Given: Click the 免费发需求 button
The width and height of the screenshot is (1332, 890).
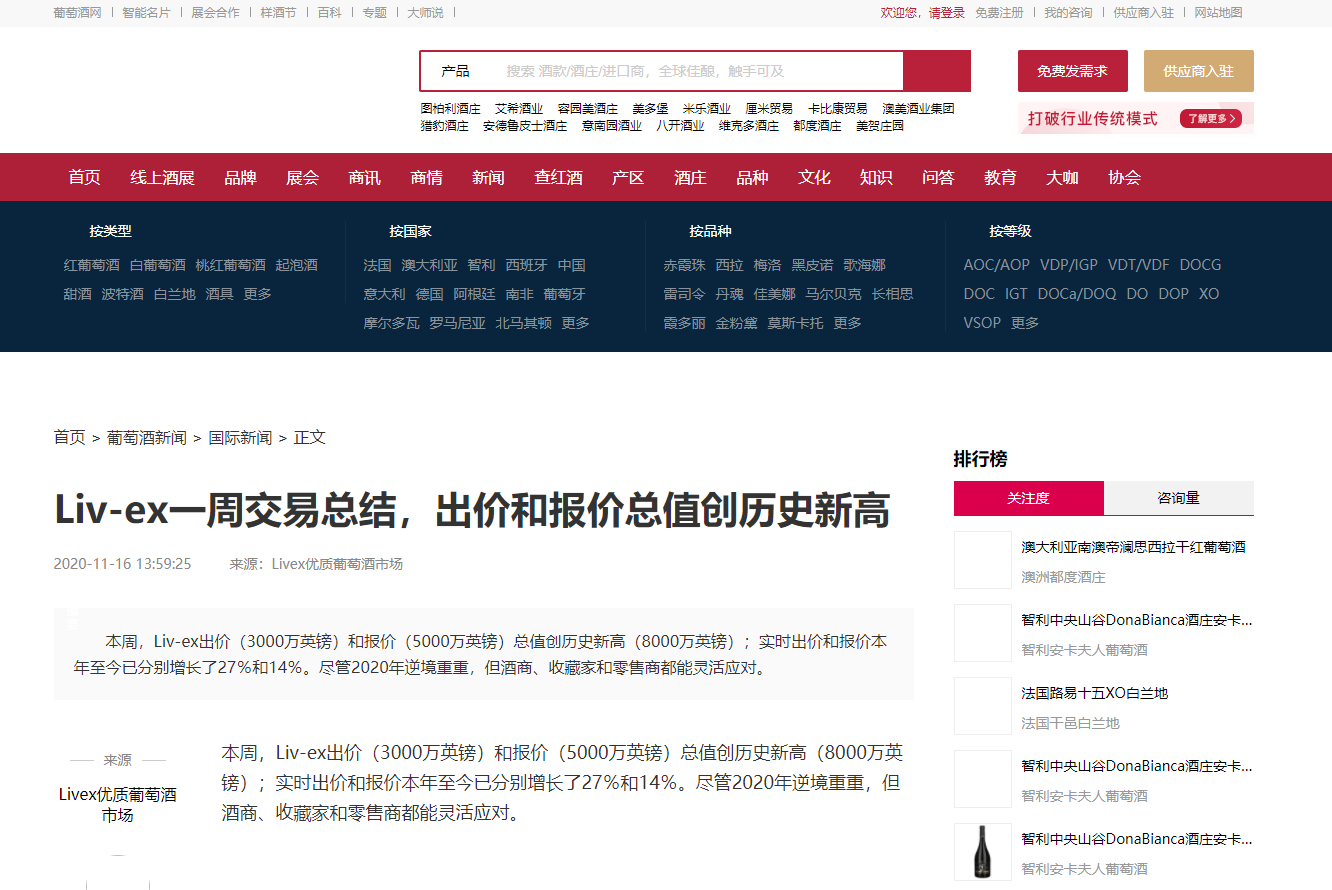Looking at the screenshot, I should click(1072, 71).
